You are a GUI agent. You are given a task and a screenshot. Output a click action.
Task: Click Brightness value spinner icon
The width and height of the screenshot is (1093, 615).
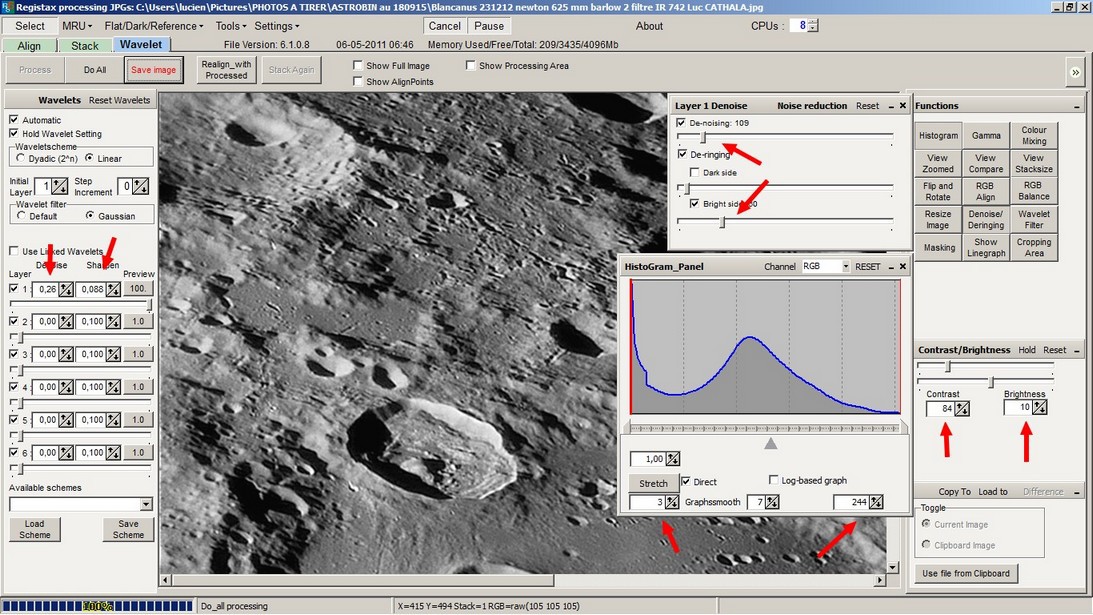[1039, 407]
